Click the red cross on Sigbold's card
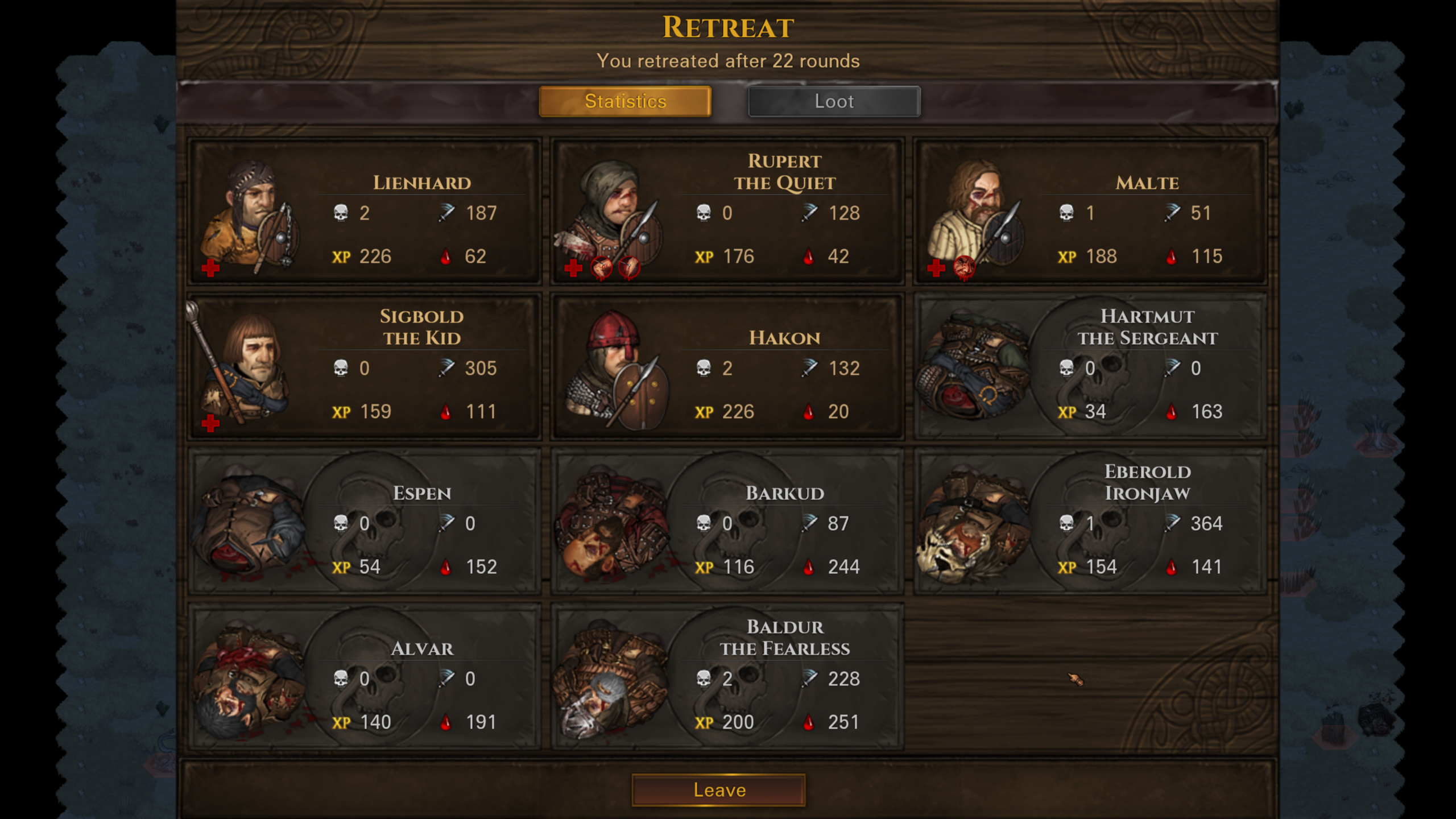1456x819 pixels. click(x=210, y=423)
